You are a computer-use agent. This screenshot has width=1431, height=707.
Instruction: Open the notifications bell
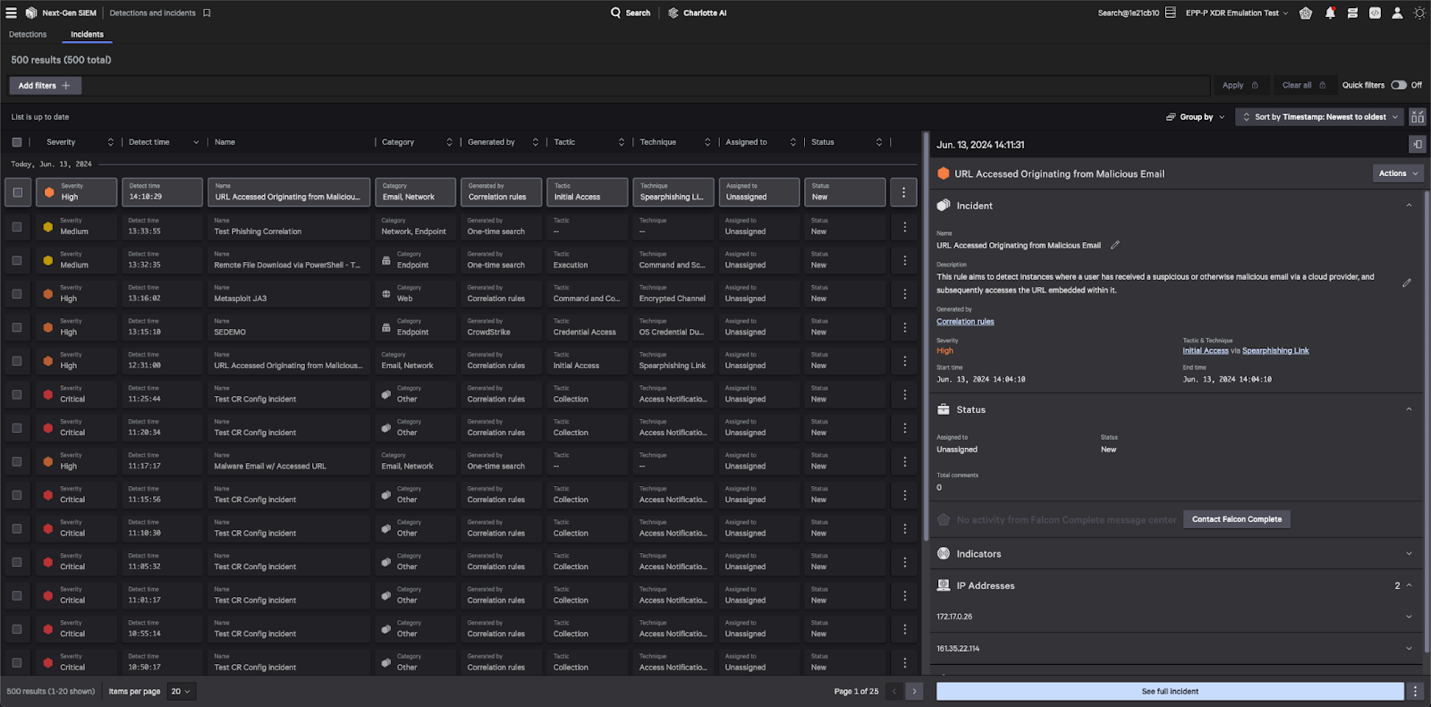tap(1330, 13)
